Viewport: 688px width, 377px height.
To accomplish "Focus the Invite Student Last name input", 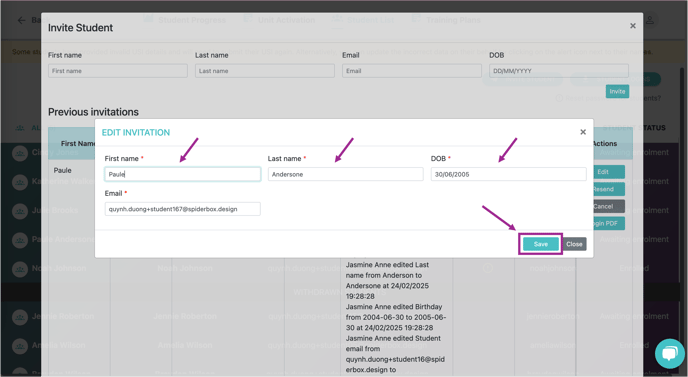I will (265, 71).
